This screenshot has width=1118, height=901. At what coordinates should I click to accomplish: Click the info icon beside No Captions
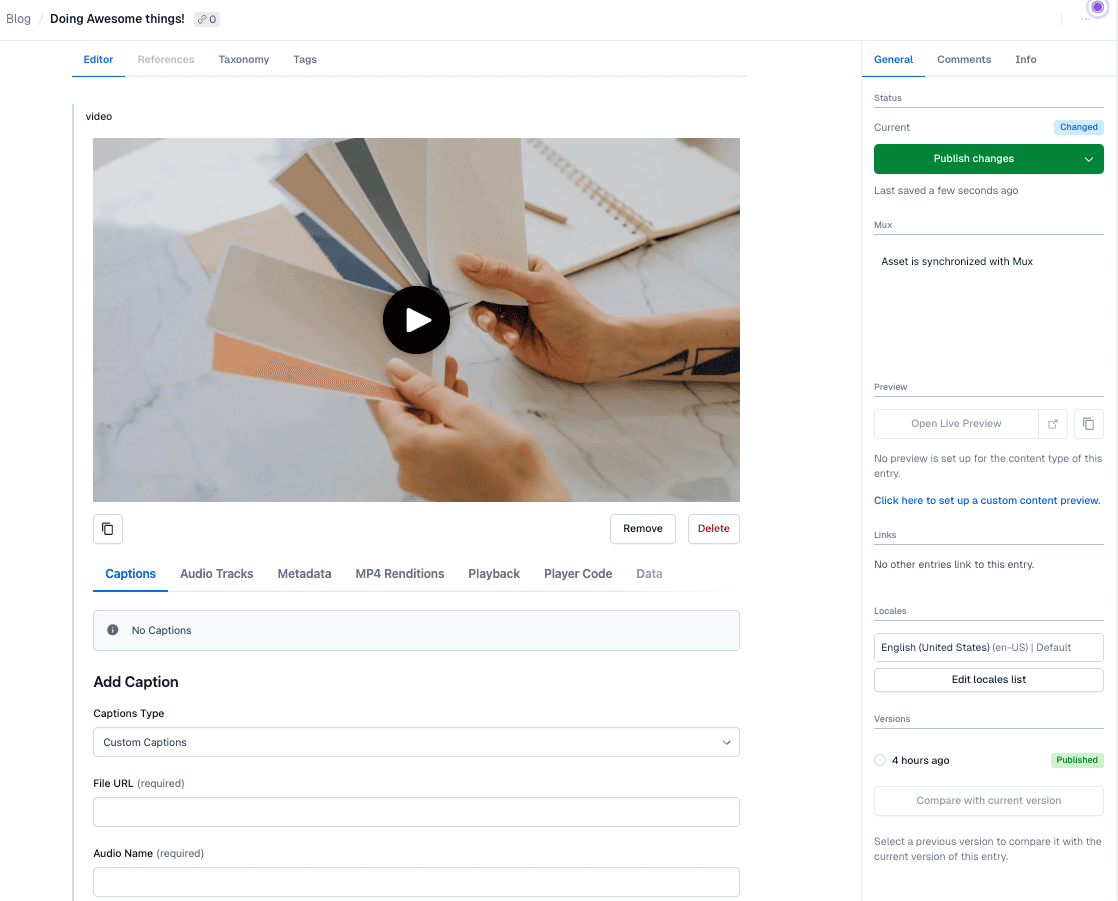pos(113,631)
